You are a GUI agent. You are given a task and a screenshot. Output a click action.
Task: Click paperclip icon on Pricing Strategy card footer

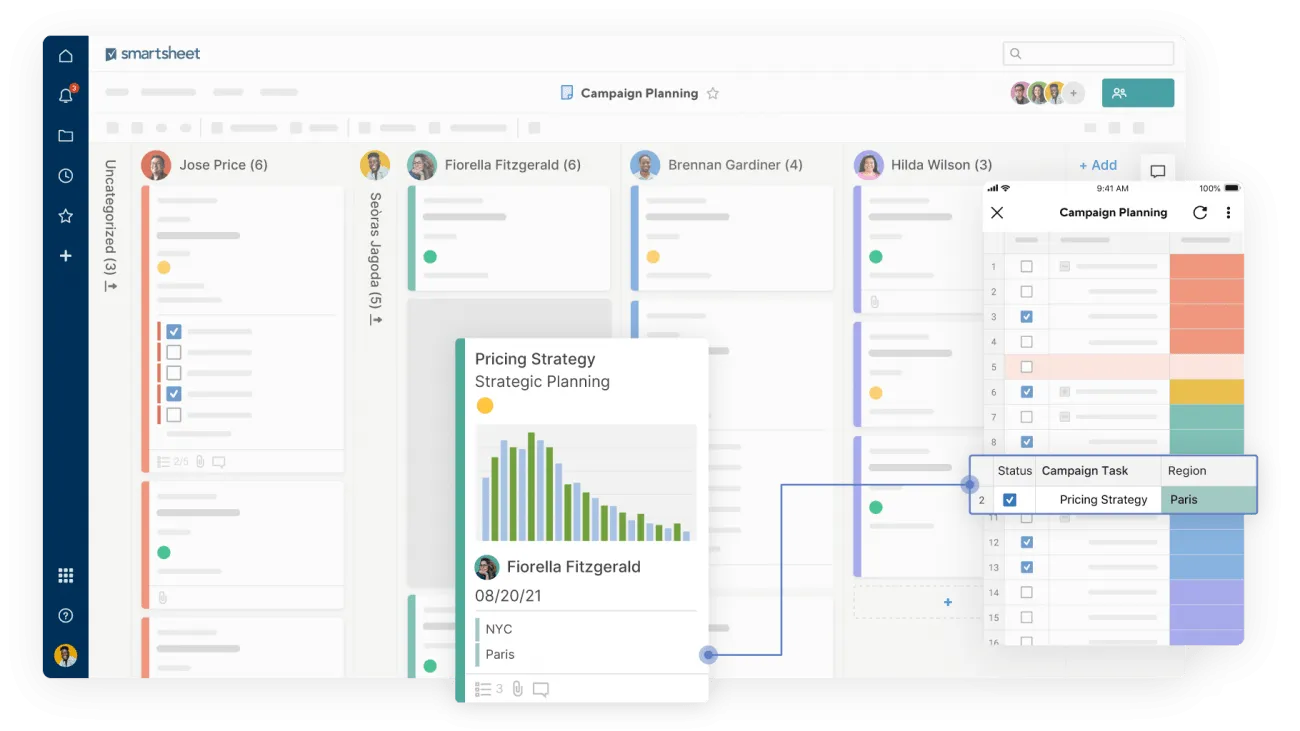(518, 689)
